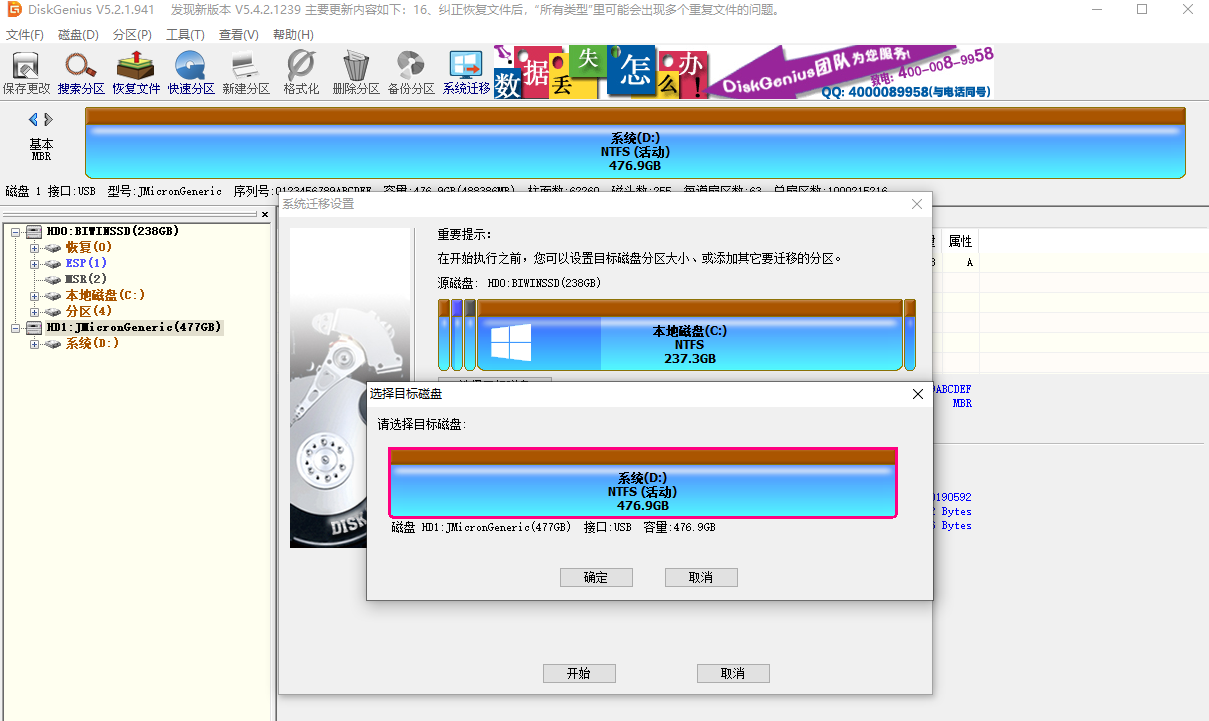Select 系统(D:) label in tree
The width and height of the screenshot is (1209, 721).
(92, 343)
